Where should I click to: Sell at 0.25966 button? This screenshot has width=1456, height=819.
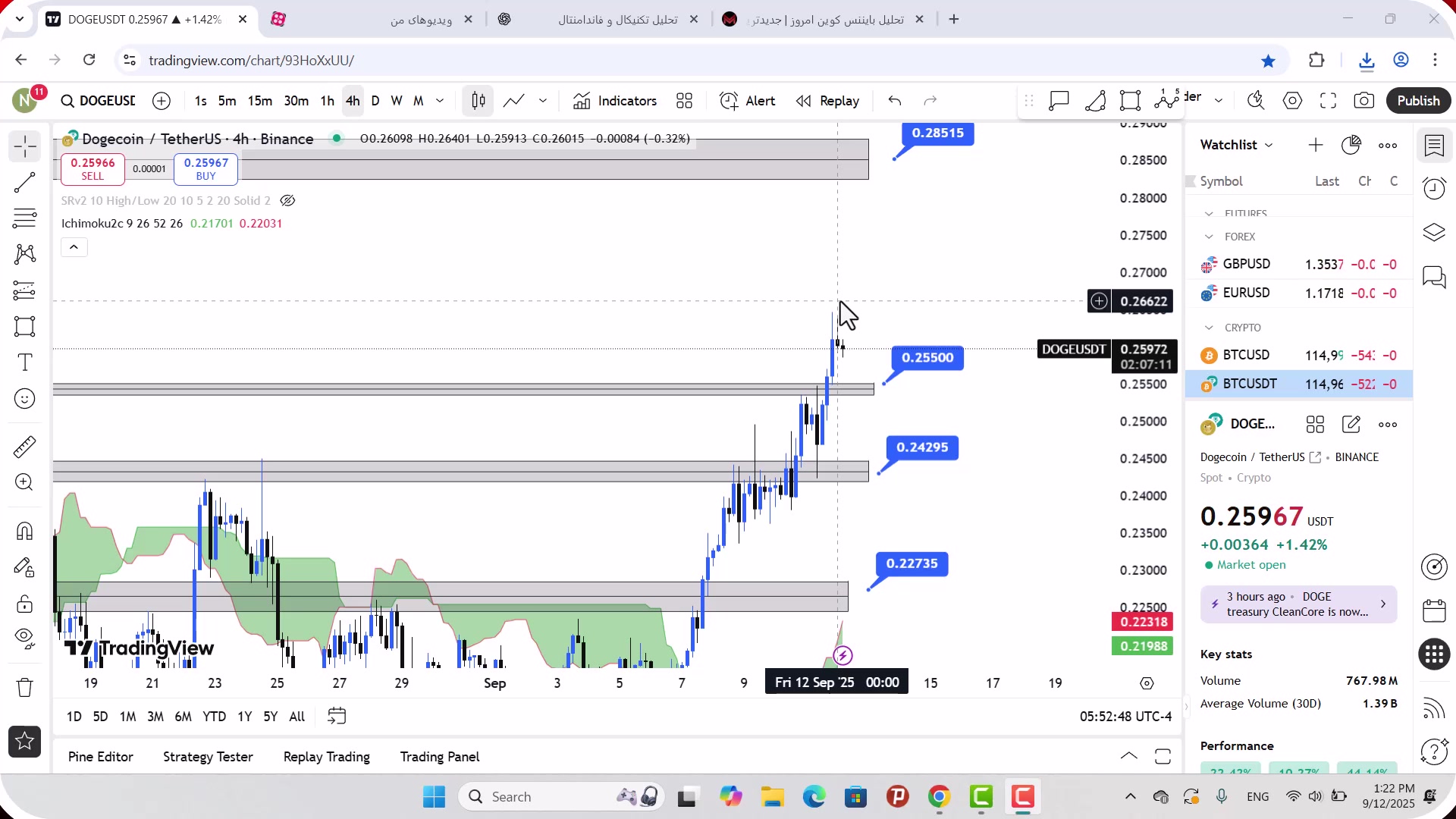[93, 169]
